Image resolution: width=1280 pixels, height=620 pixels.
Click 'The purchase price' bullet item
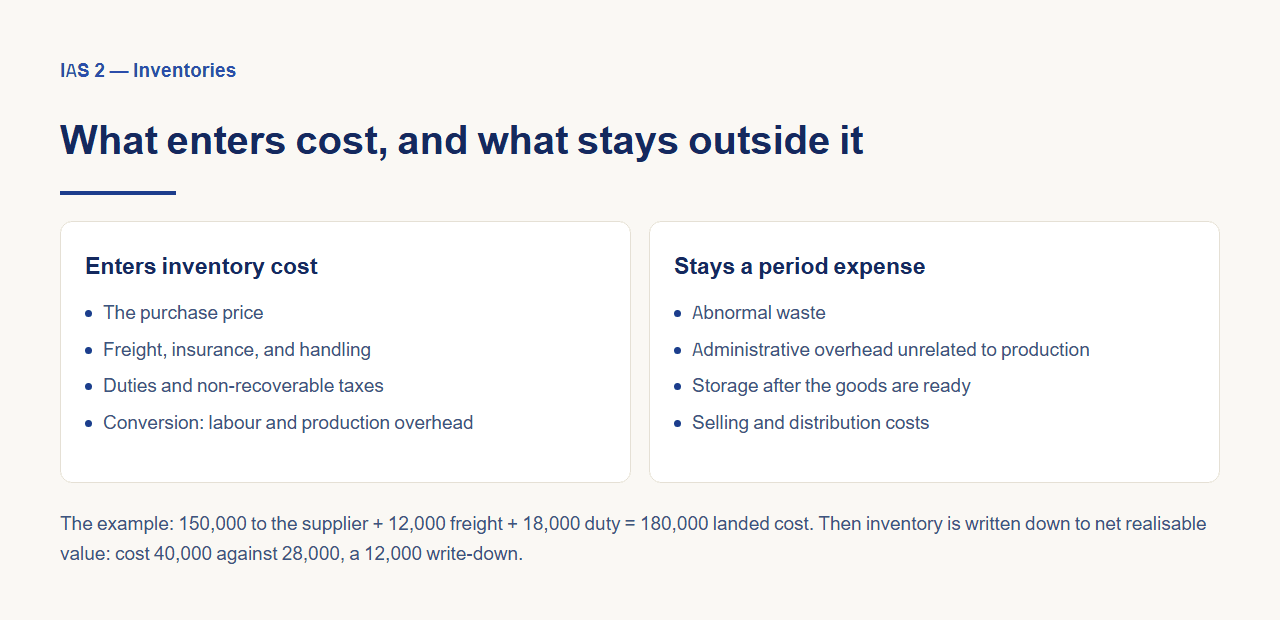pos(183,313)
